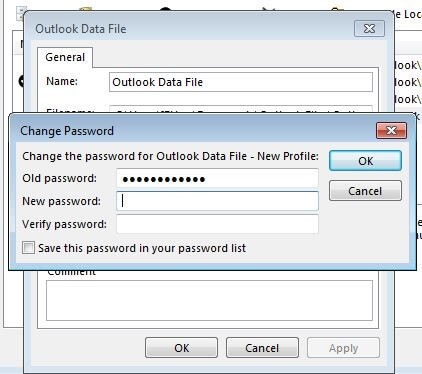Image resolution: width=422 pixels, height=374 pixels.
Task: Click OK at bottom of Outlook Data File dialog
Action: click(x=181, y=348)
